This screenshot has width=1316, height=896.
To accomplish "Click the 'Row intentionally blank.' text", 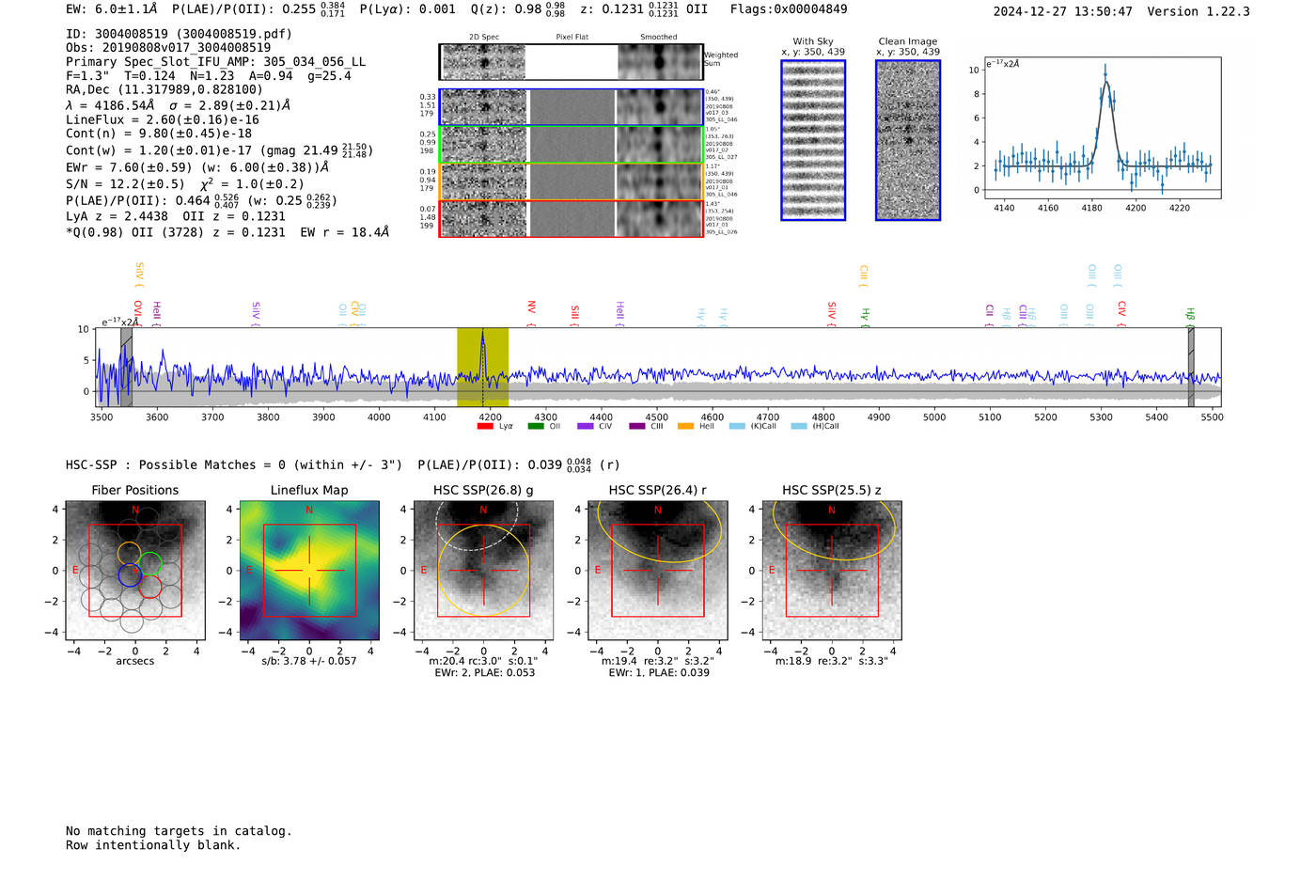I will (153, 845).
